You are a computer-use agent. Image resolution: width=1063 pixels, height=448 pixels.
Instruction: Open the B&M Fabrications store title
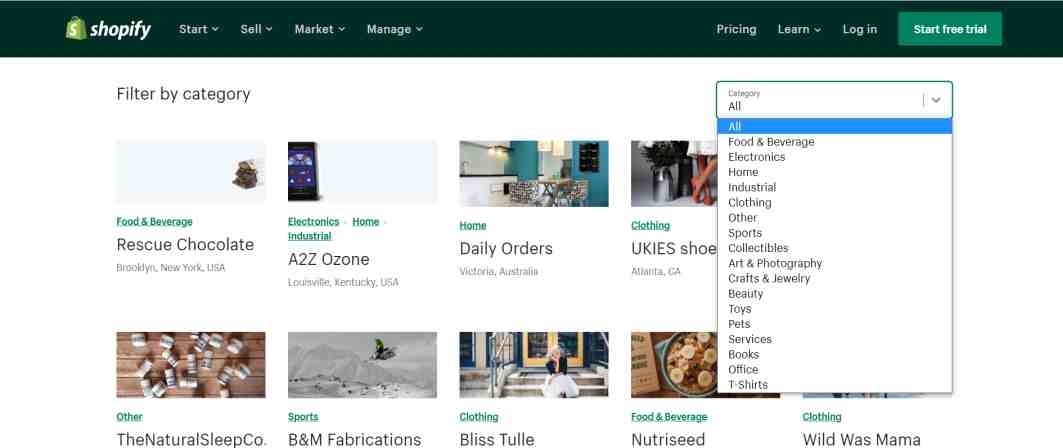click(x=355, y=439)
